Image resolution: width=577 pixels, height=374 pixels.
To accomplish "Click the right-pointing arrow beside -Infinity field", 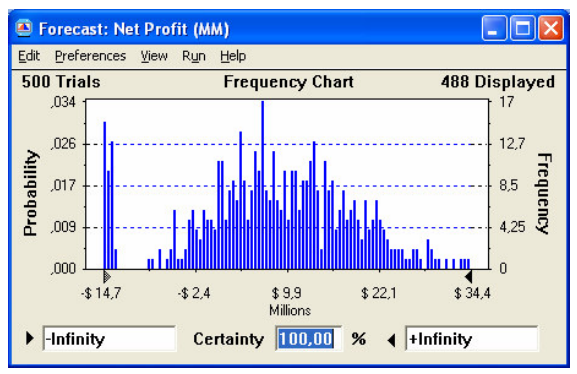I will [30, 339].
